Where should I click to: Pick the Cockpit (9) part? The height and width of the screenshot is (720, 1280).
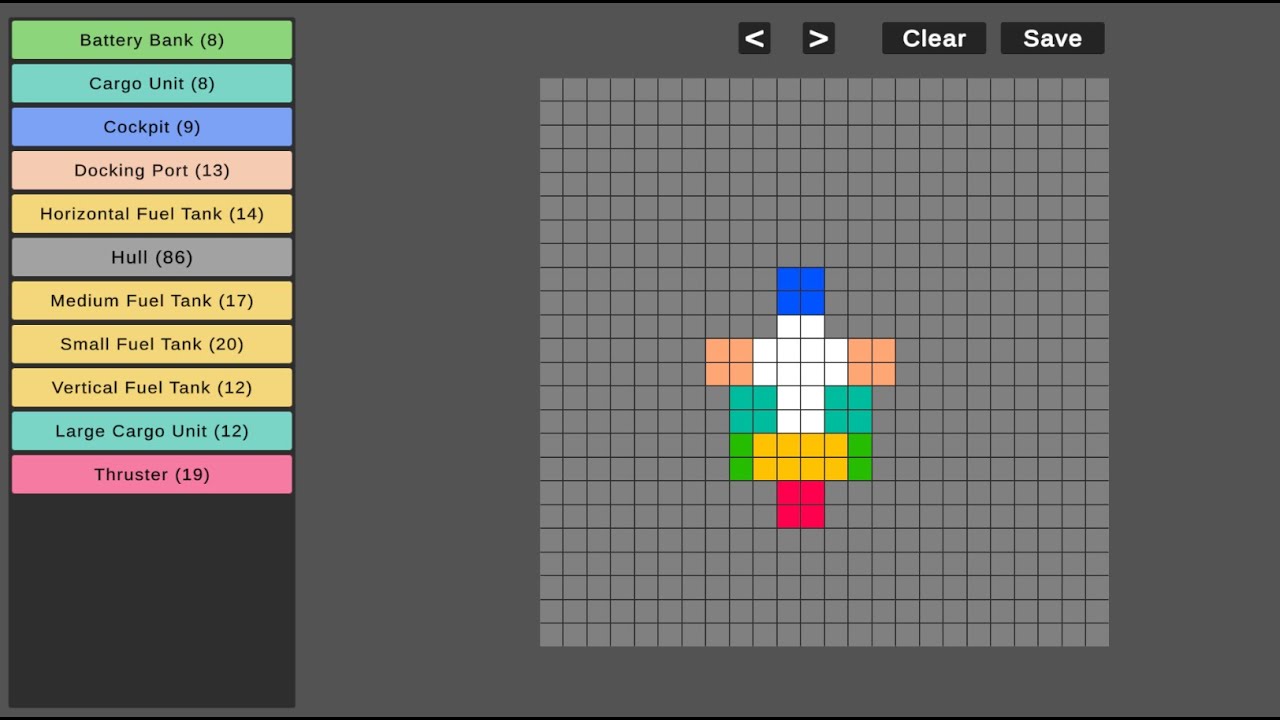click(152, 127)
